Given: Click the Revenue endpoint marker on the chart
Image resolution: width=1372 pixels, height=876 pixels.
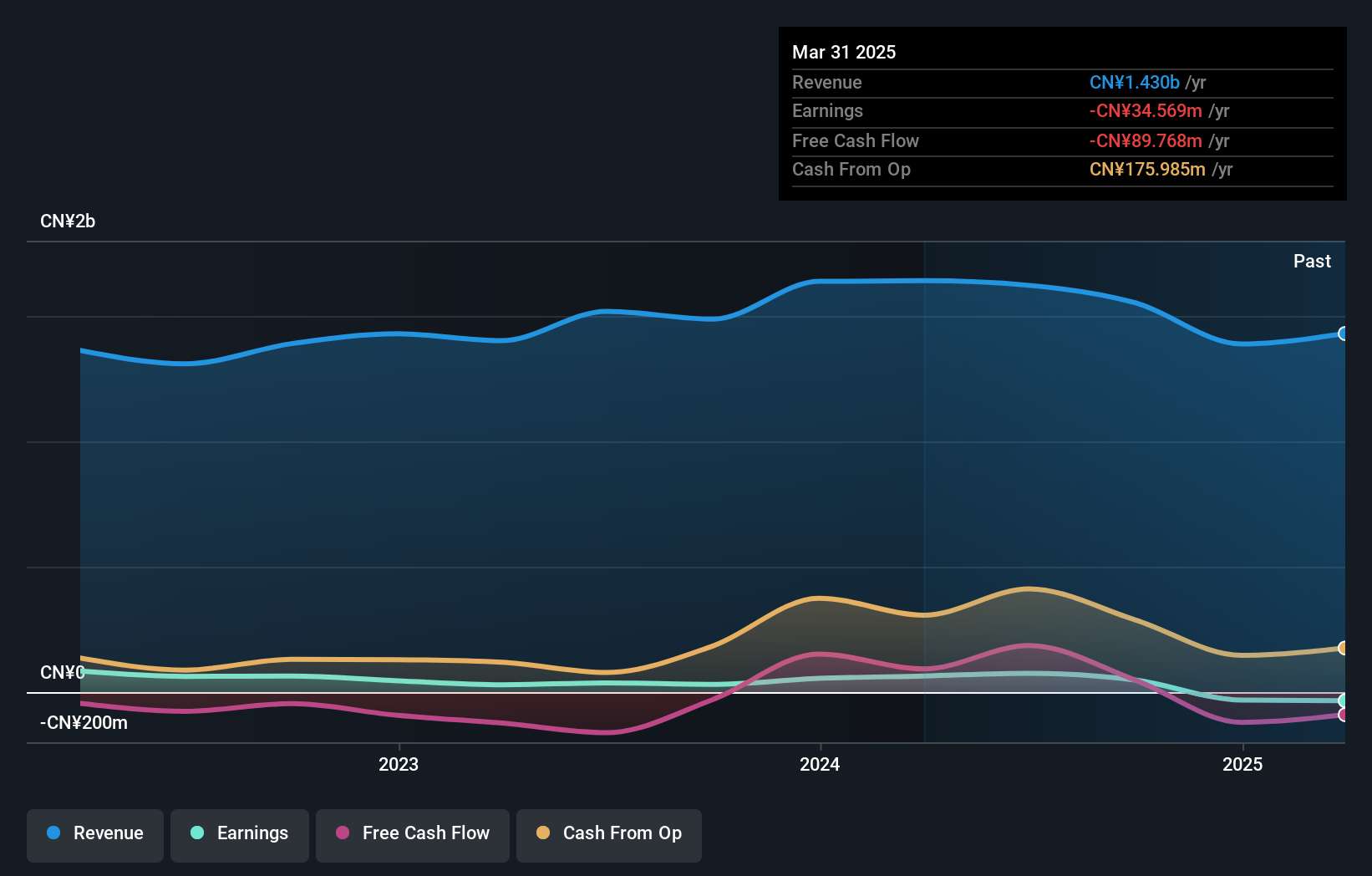Looking at the screenshot, I should [x=1343, y=334].
